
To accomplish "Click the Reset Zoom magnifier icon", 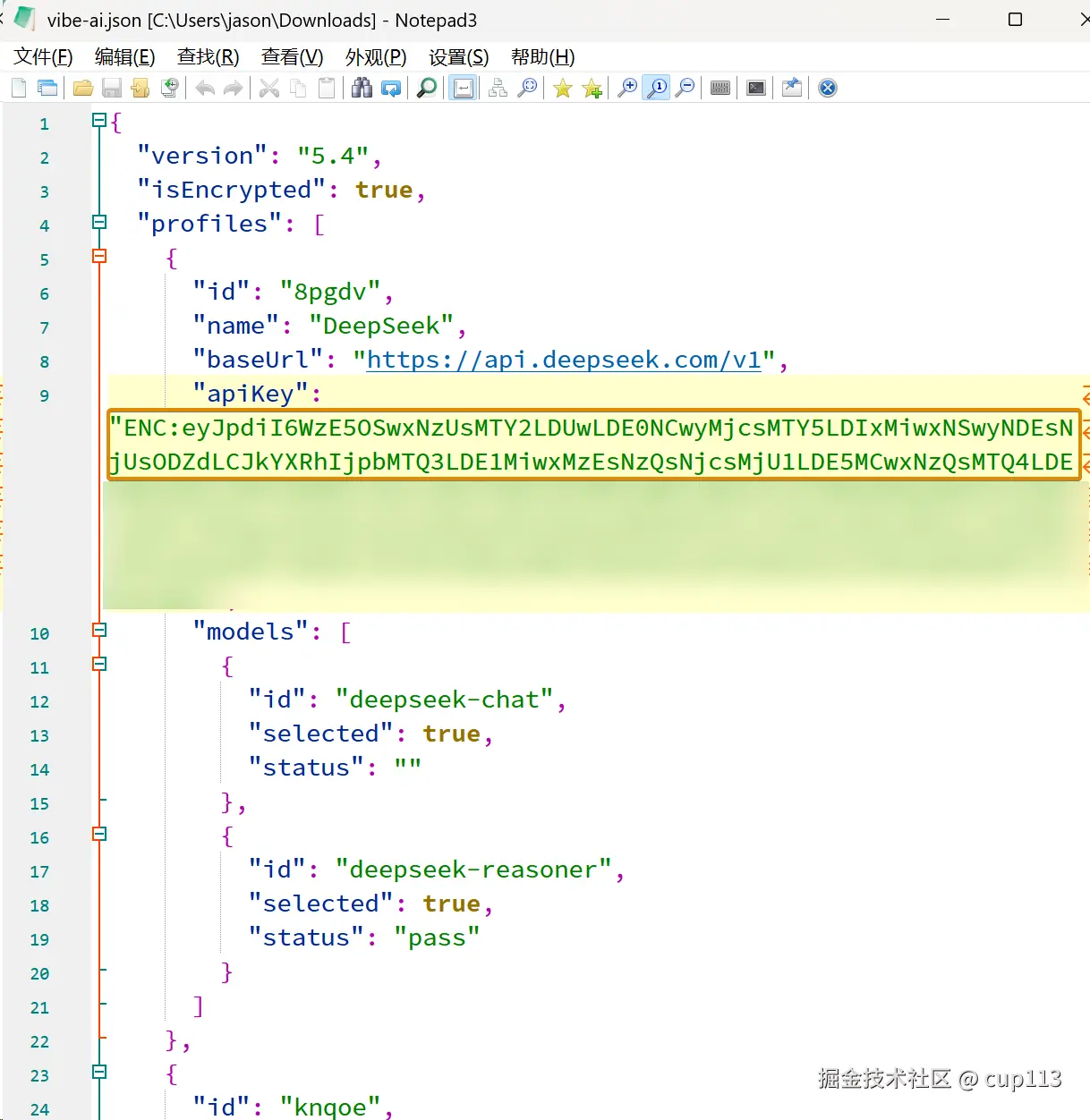I will click(657, 88).
